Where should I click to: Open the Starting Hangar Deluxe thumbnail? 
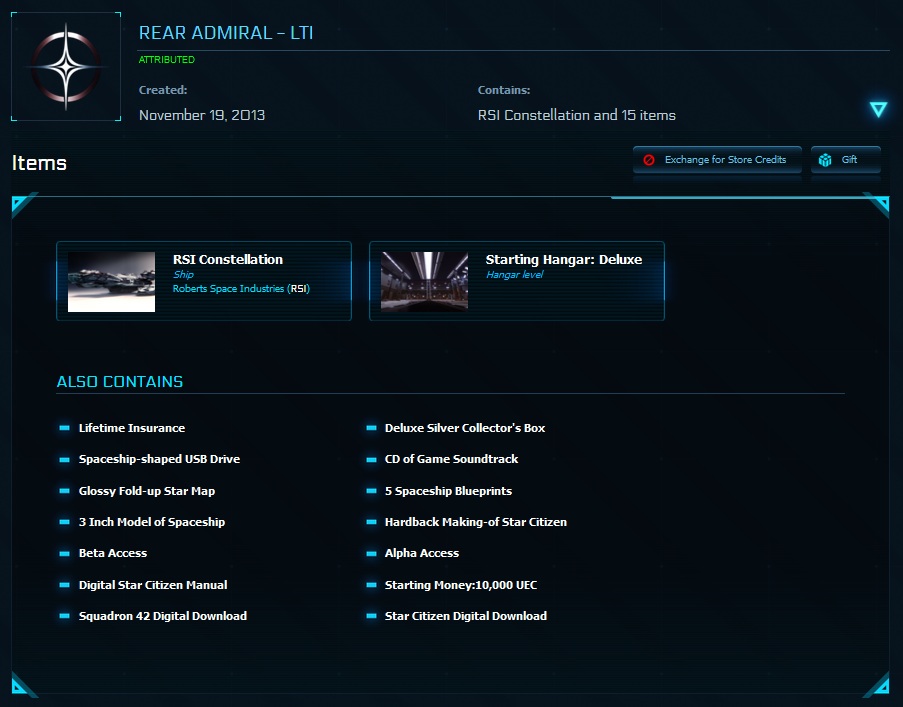(x=424, y=282)
